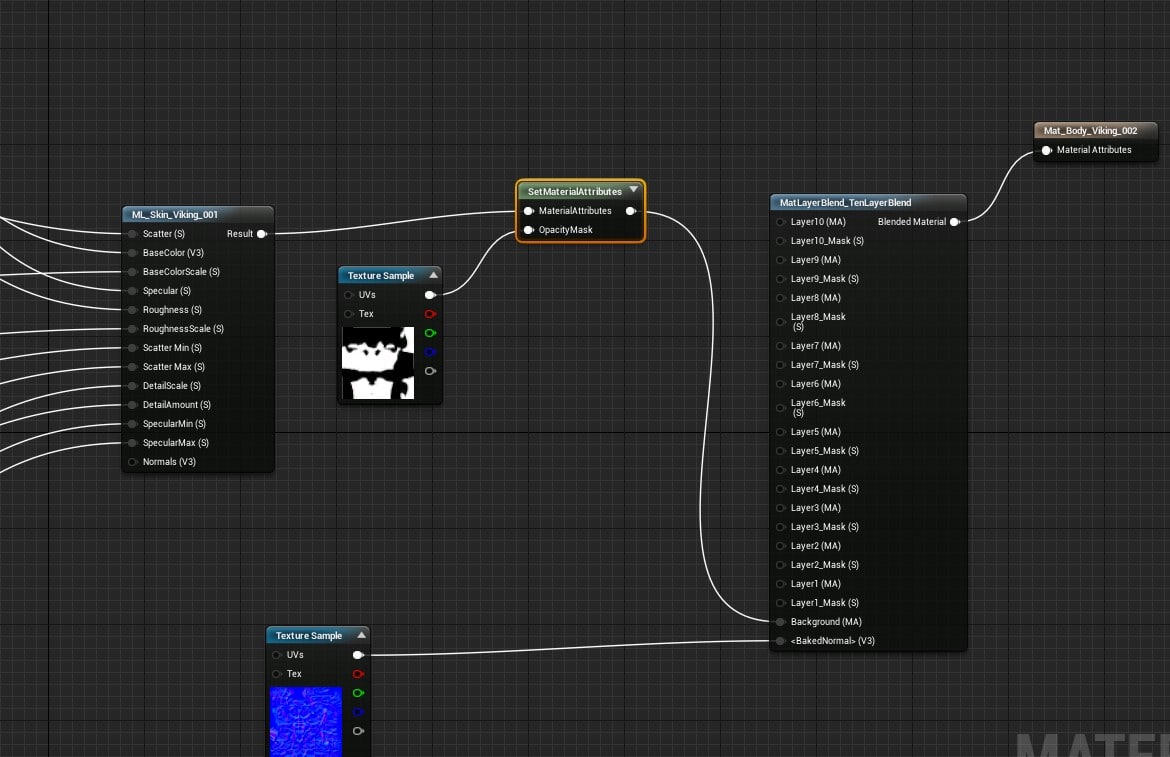Select the Layer7_Mask (S) input pin

click(x=780, y=365)
